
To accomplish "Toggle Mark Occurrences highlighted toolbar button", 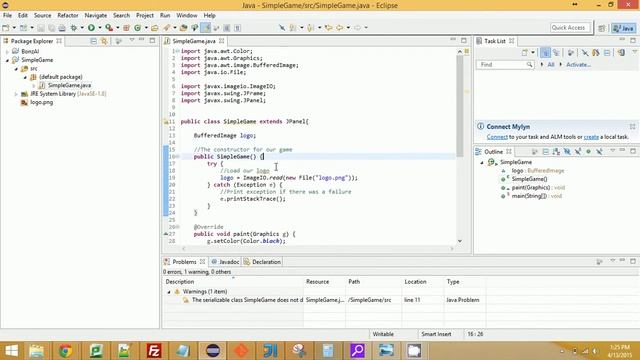I will (x=205, y=28).
